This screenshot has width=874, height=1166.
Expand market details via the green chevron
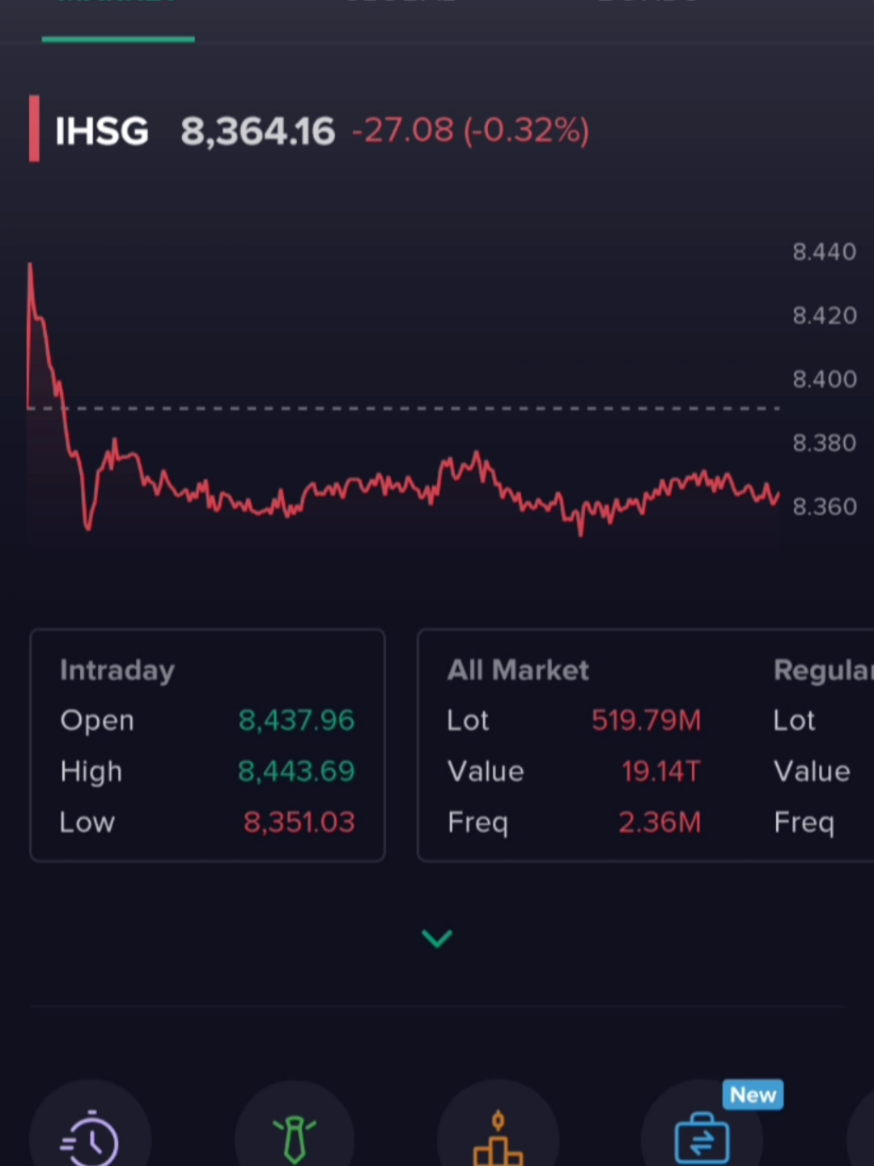point(437,938)
